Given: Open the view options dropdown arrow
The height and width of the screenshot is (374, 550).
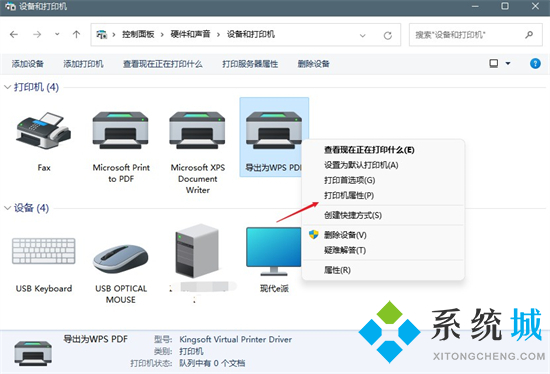Looking at the screenshot, I should (508, 64).
